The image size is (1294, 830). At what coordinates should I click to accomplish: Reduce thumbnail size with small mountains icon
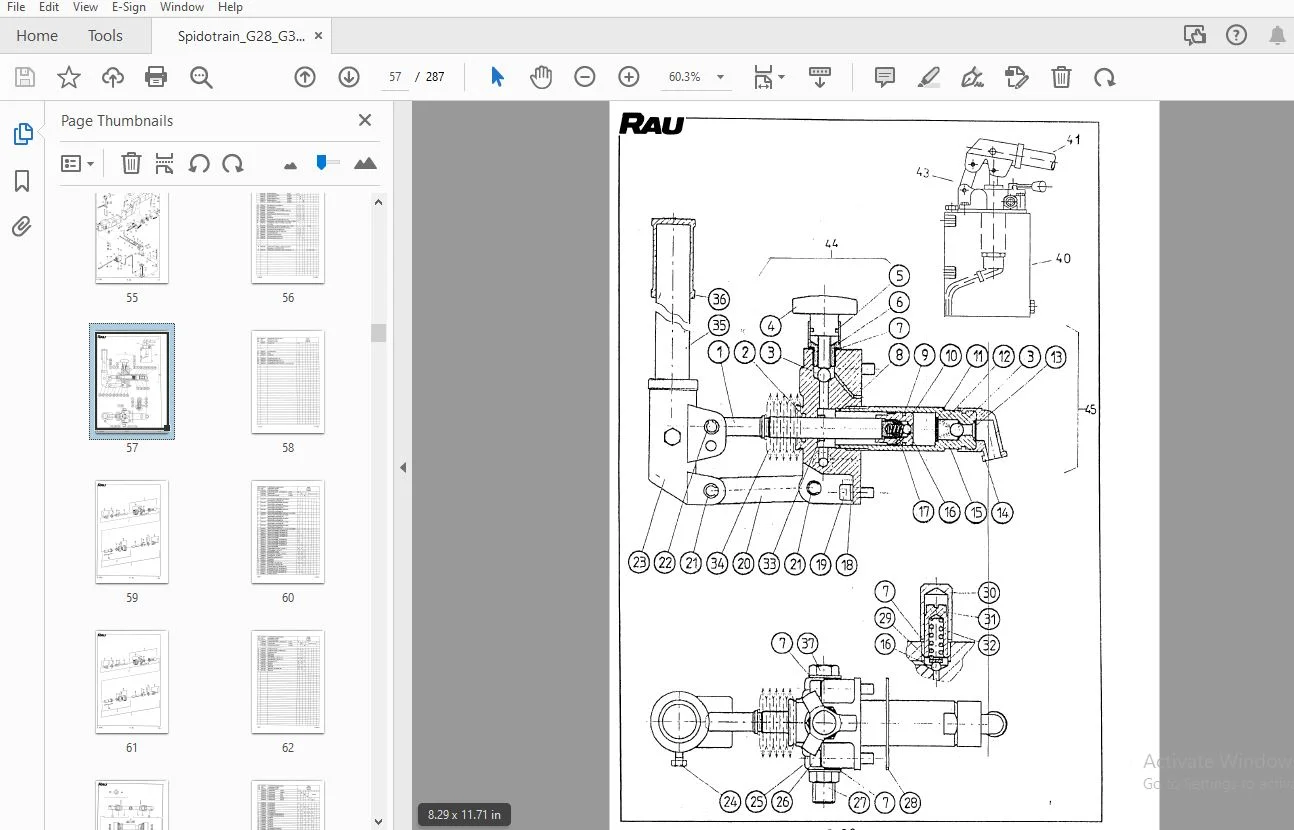pyautogui.click(x=291, y=164)
